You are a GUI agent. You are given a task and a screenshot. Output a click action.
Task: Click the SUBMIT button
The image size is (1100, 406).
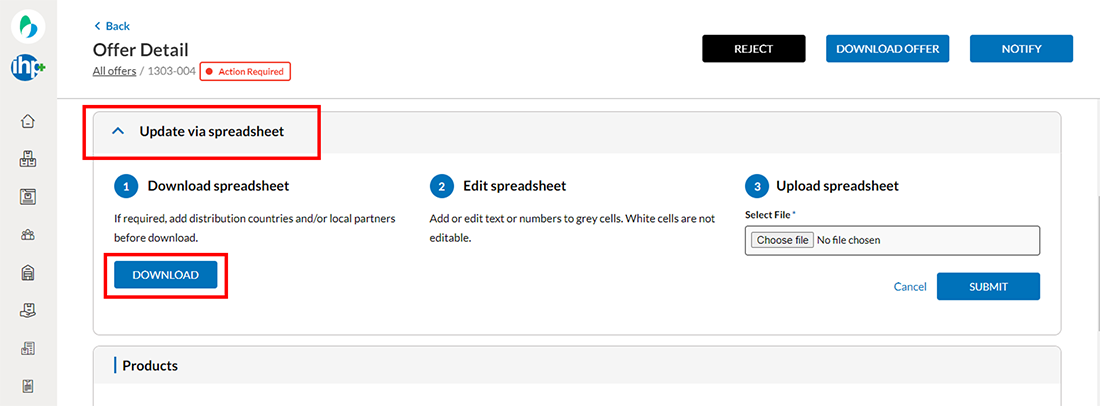[x=988, y=287]
